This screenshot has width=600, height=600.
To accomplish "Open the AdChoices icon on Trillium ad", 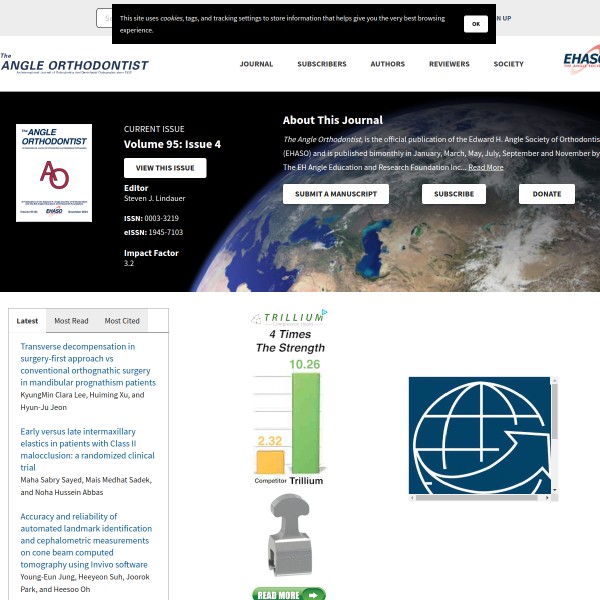I will [x=325, y=314].
